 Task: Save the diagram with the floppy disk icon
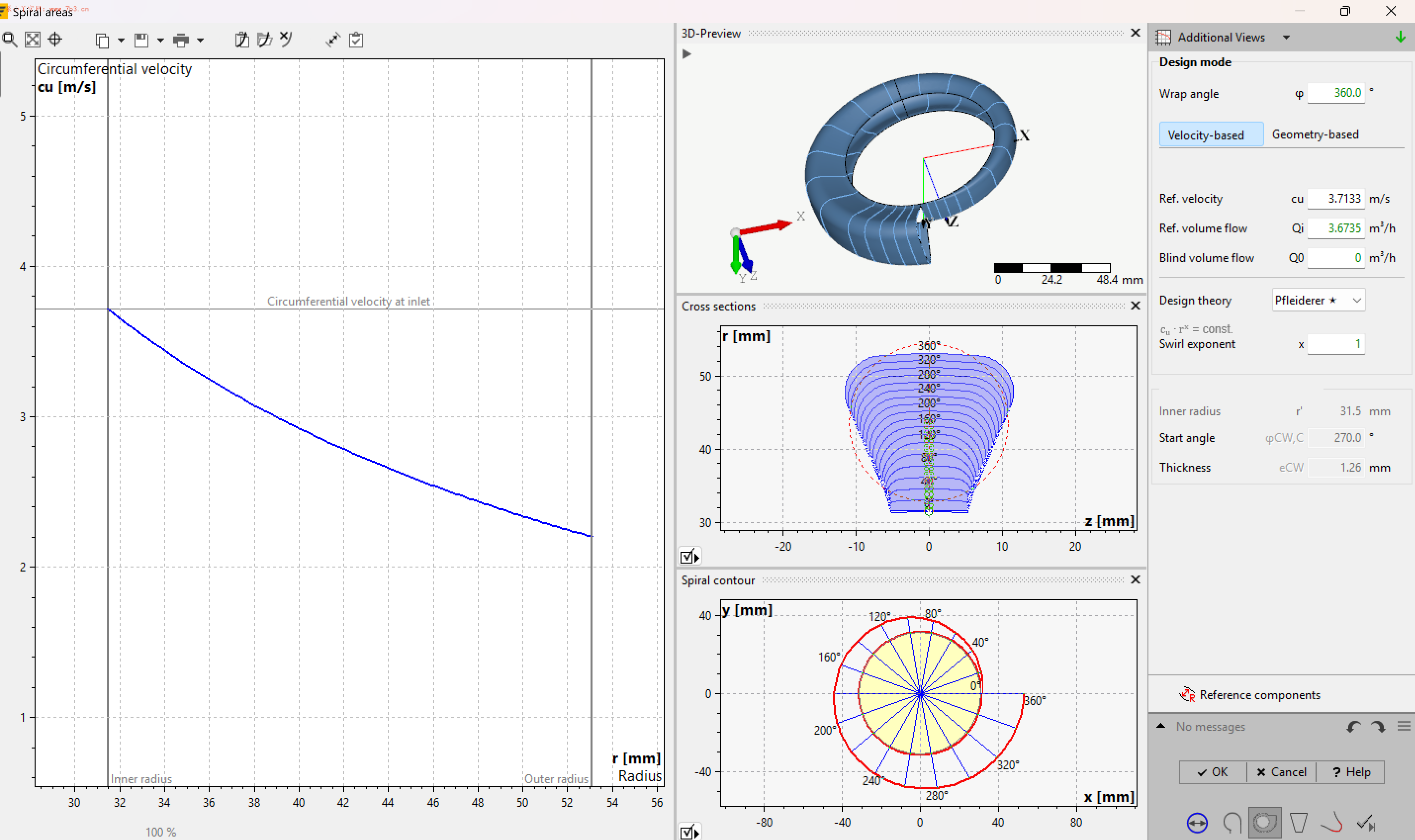[x=141, y=40]
